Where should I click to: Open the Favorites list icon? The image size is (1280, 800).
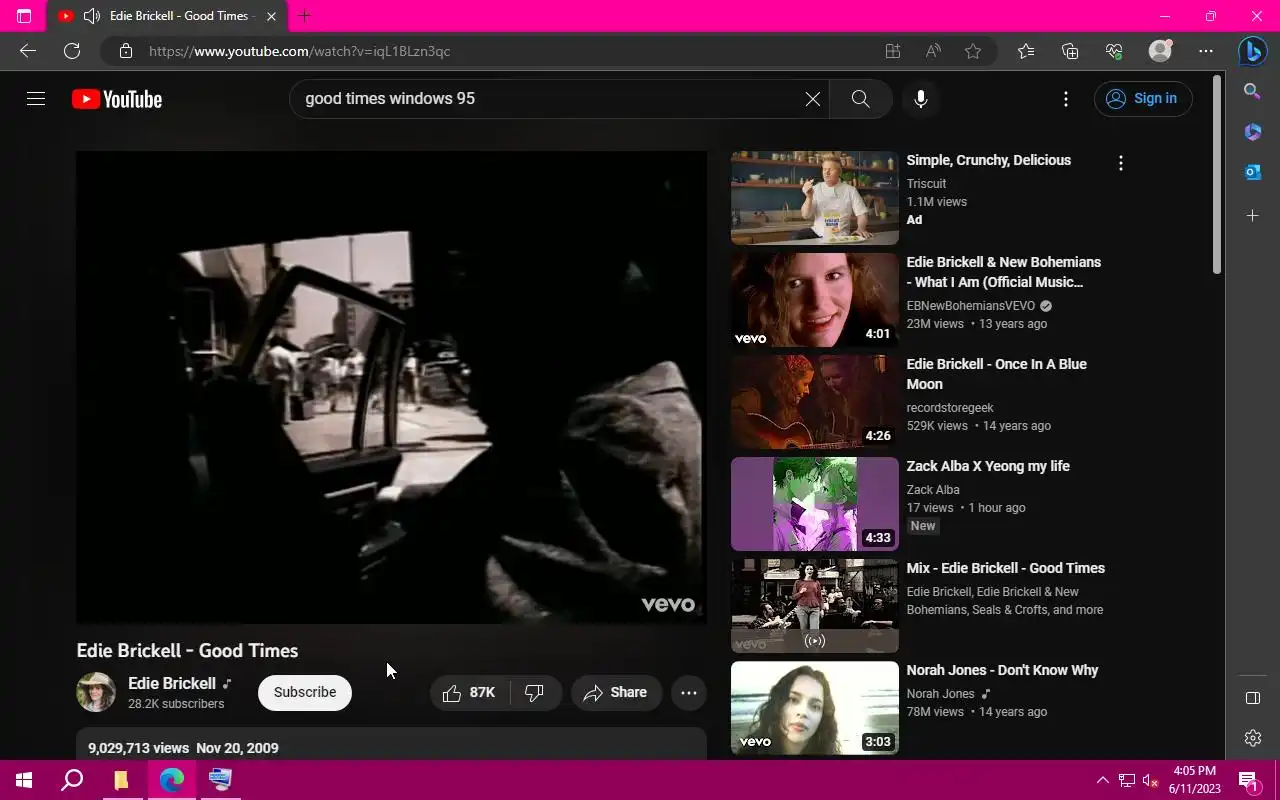(x=1026, y=51)
